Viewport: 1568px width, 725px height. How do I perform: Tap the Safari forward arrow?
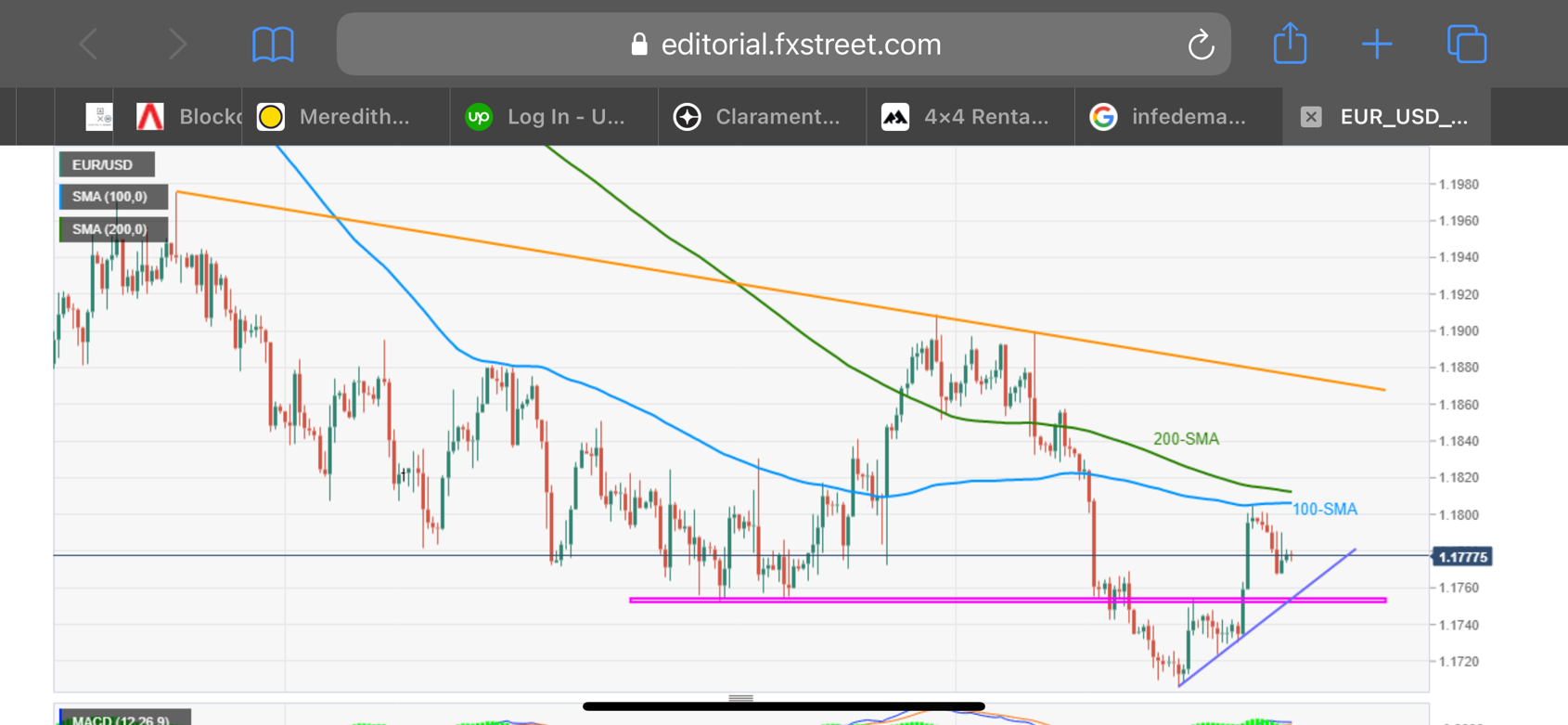point(177,45)
